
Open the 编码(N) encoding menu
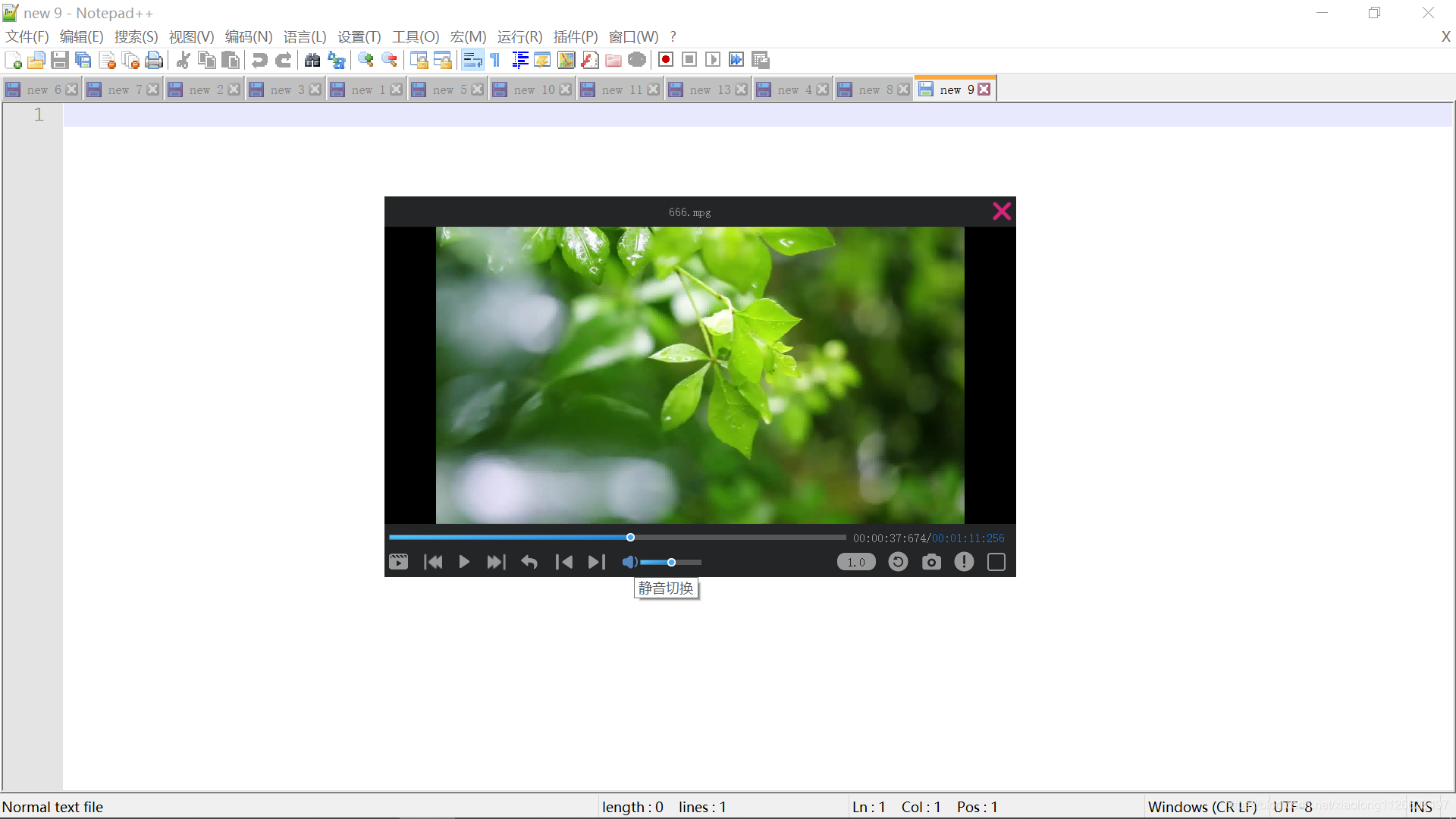click(x=248, y=36)
